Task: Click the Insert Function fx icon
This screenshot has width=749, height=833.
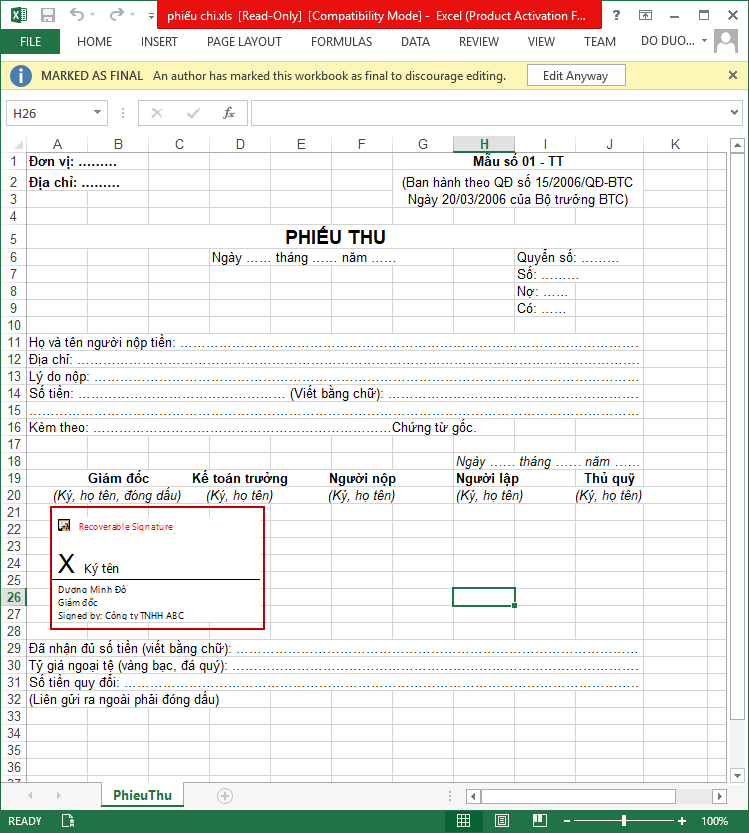Action: point(229,113)
